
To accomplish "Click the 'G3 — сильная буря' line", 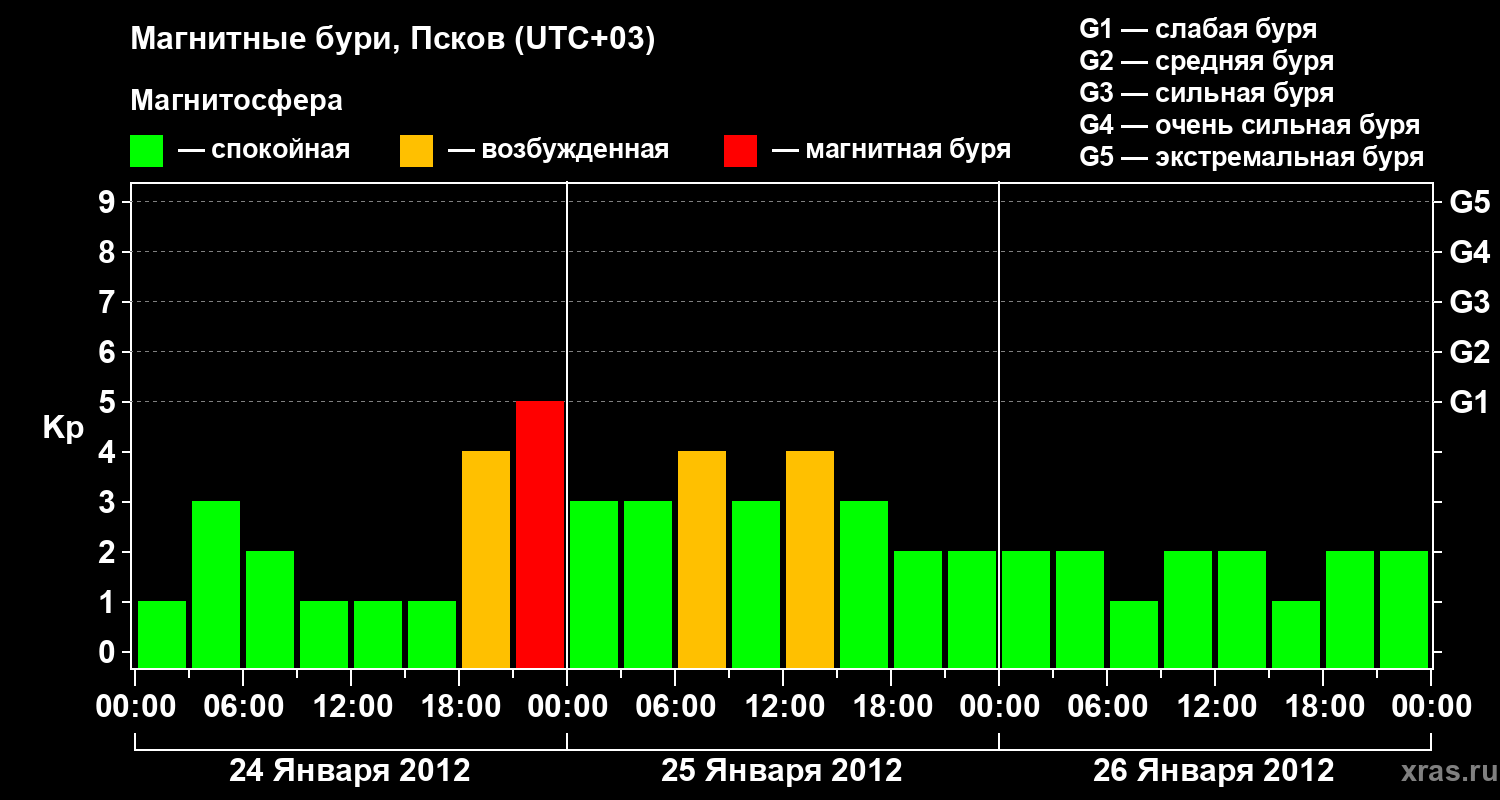I will coord(1206,93).
